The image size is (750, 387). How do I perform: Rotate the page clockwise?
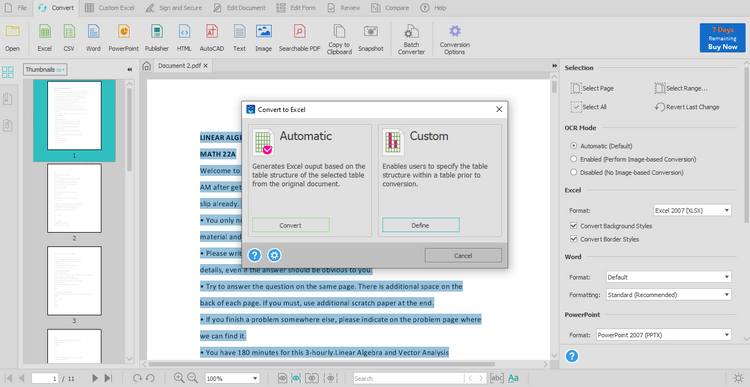pyautogui.click(x=137, y=378)
